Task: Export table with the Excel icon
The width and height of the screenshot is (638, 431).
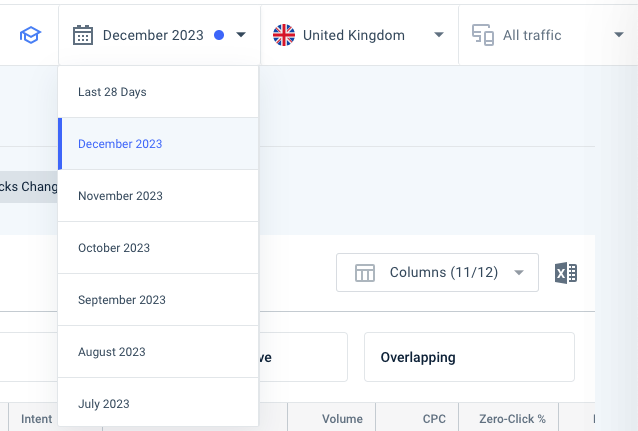Action: tap(566, 273)
